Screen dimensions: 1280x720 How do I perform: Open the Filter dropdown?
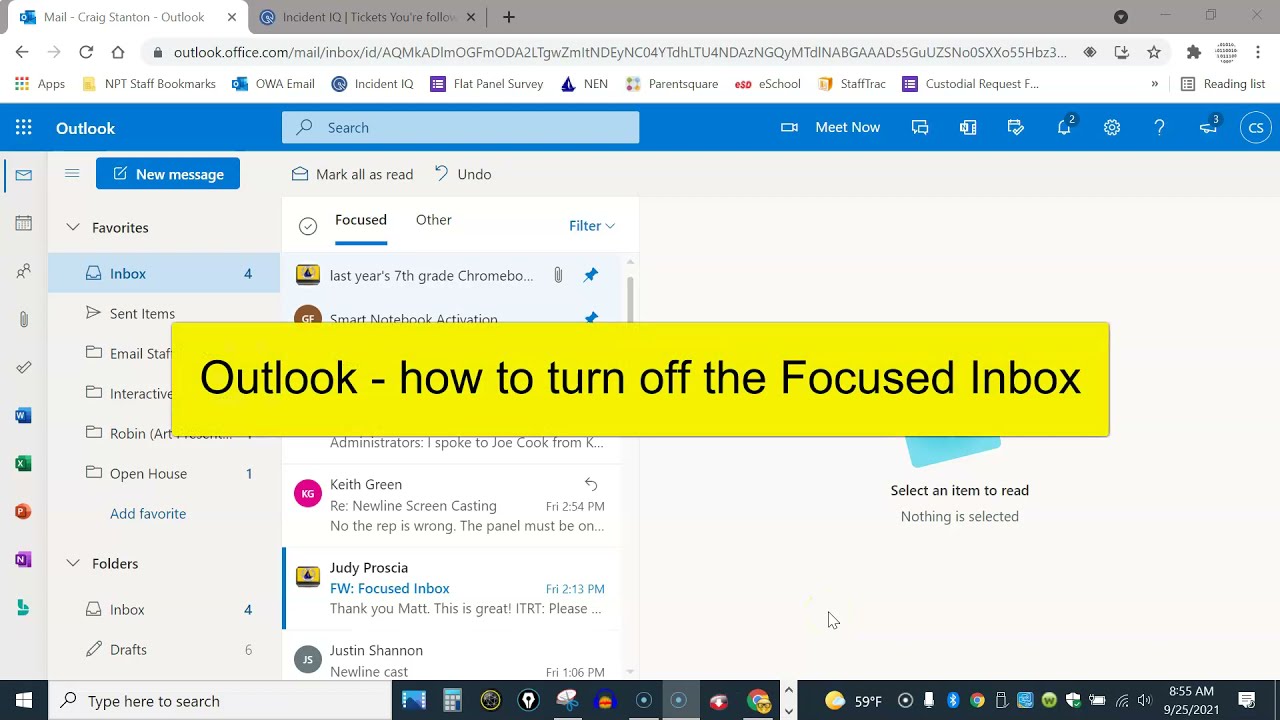pyautogui.click(x=592, y=226)
